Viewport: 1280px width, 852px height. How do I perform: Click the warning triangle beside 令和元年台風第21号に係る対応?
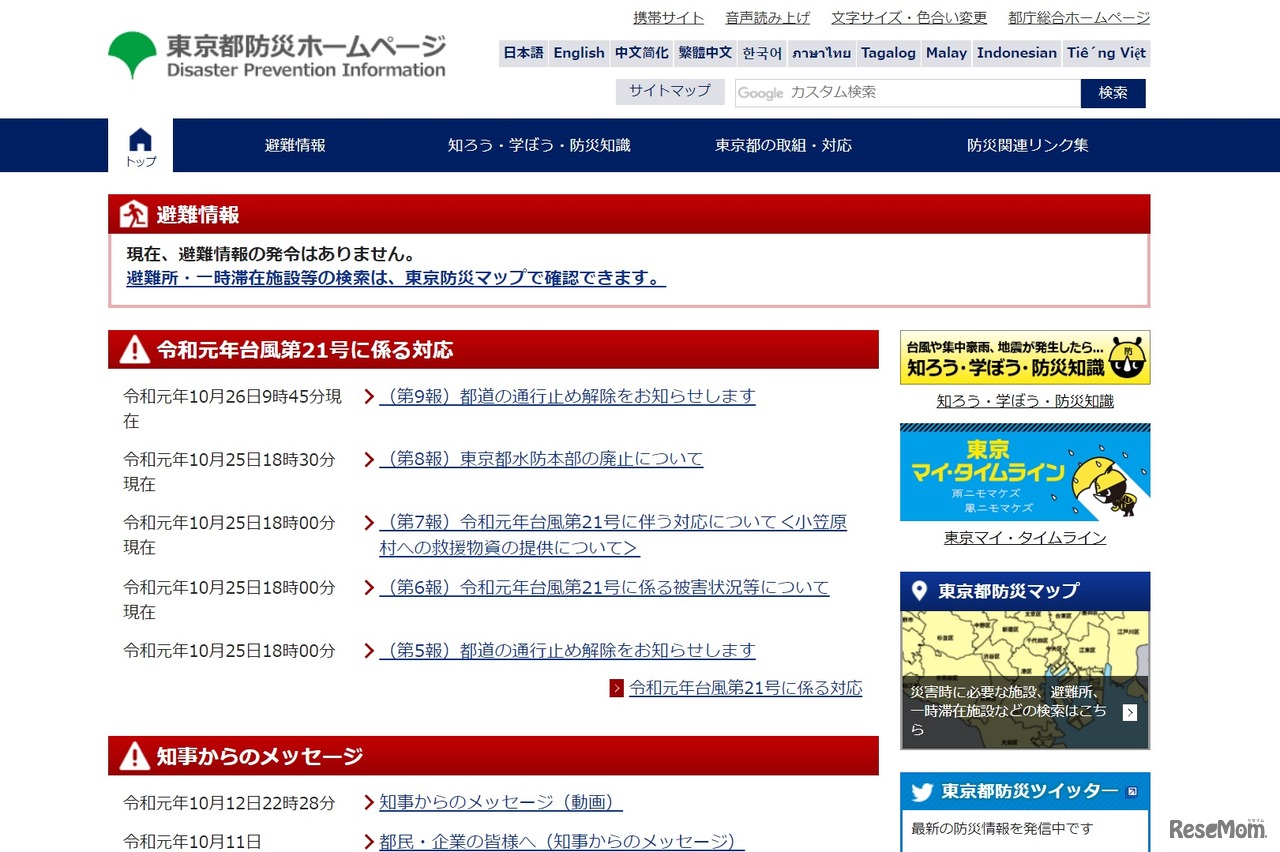pos(134,349)
